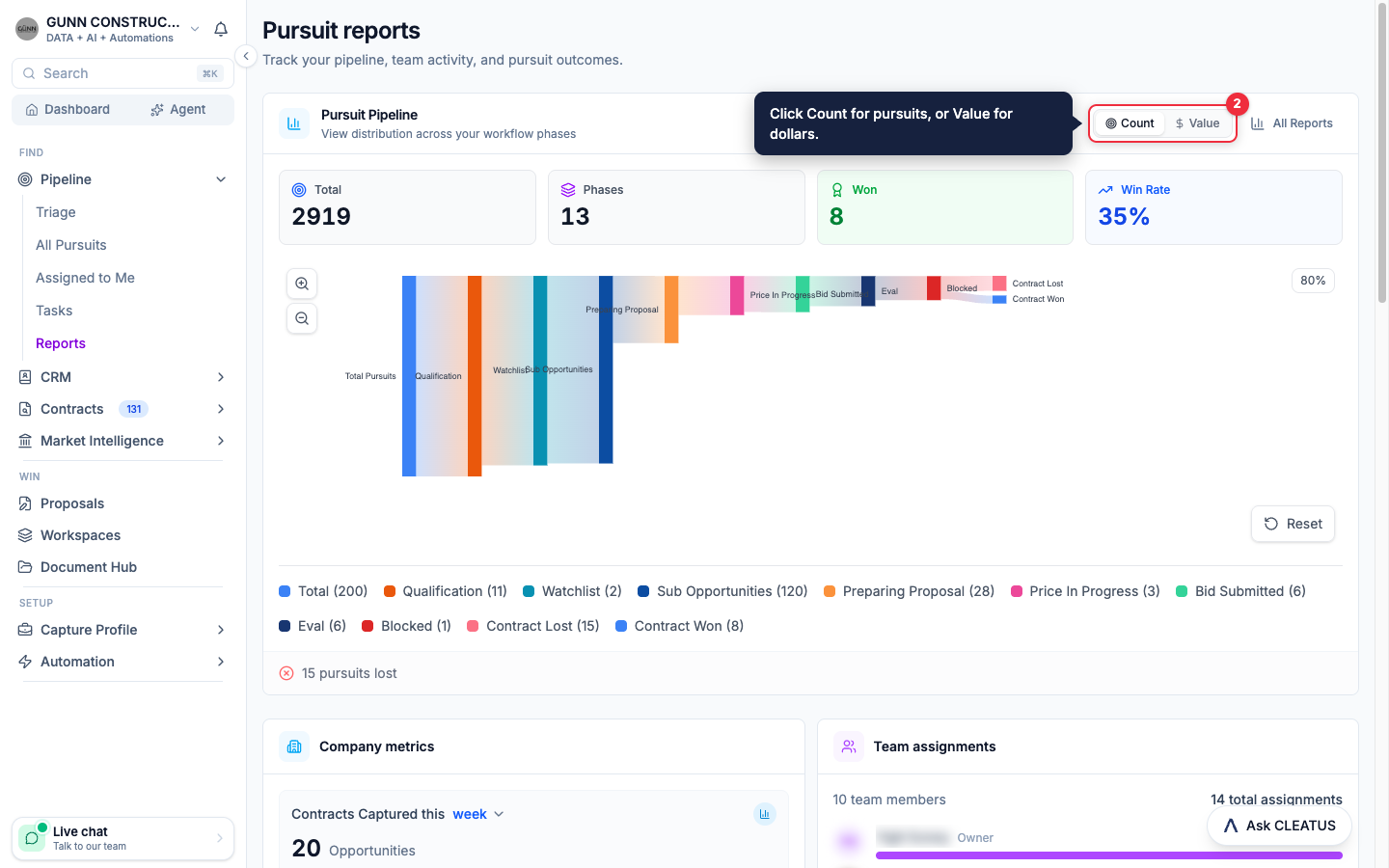This screenshot has height=868, width=1389.
Task: Click the Phases layers icon
Action: click(x=568, y=190)
